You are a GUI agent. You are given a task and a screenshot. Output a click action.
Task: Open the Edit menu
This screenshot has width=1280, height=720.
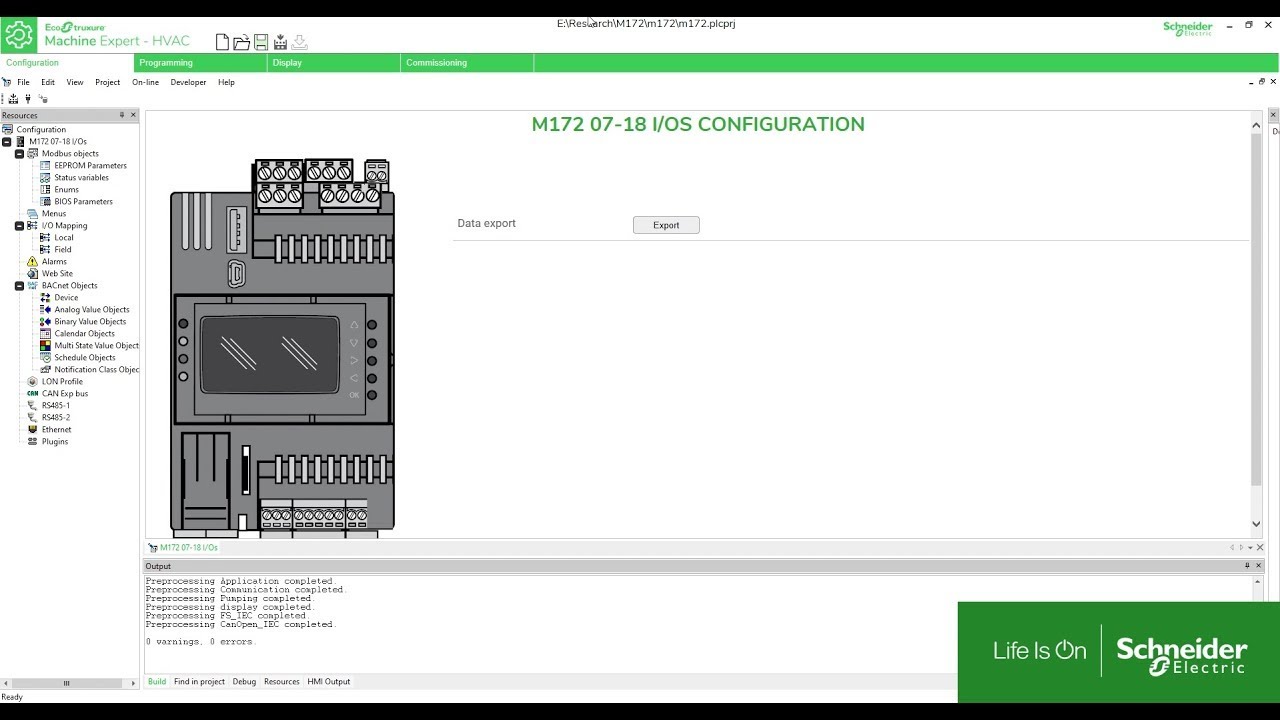tap(48, 83)
